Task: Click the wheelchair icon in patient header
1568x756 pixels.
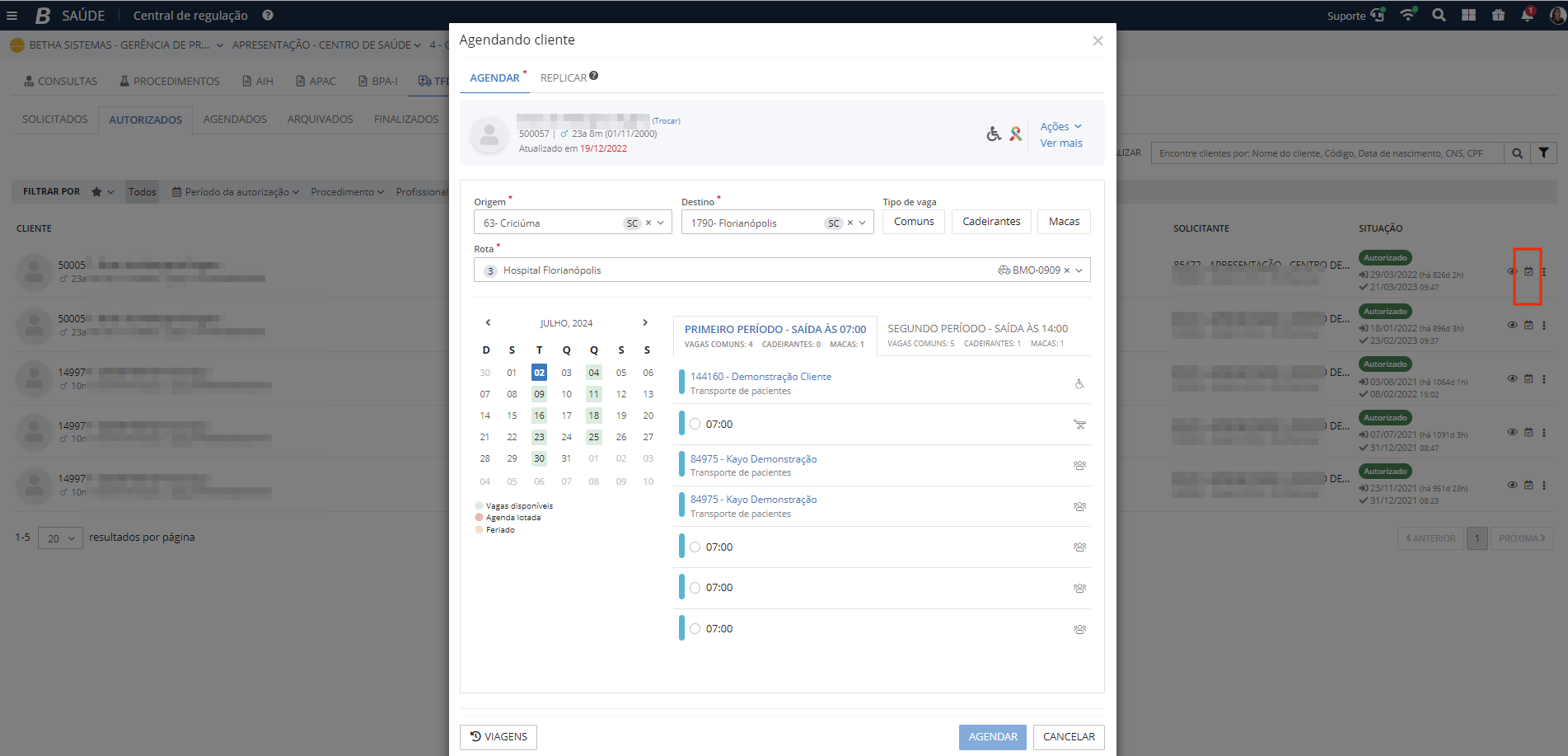Action: pos(994,134)
